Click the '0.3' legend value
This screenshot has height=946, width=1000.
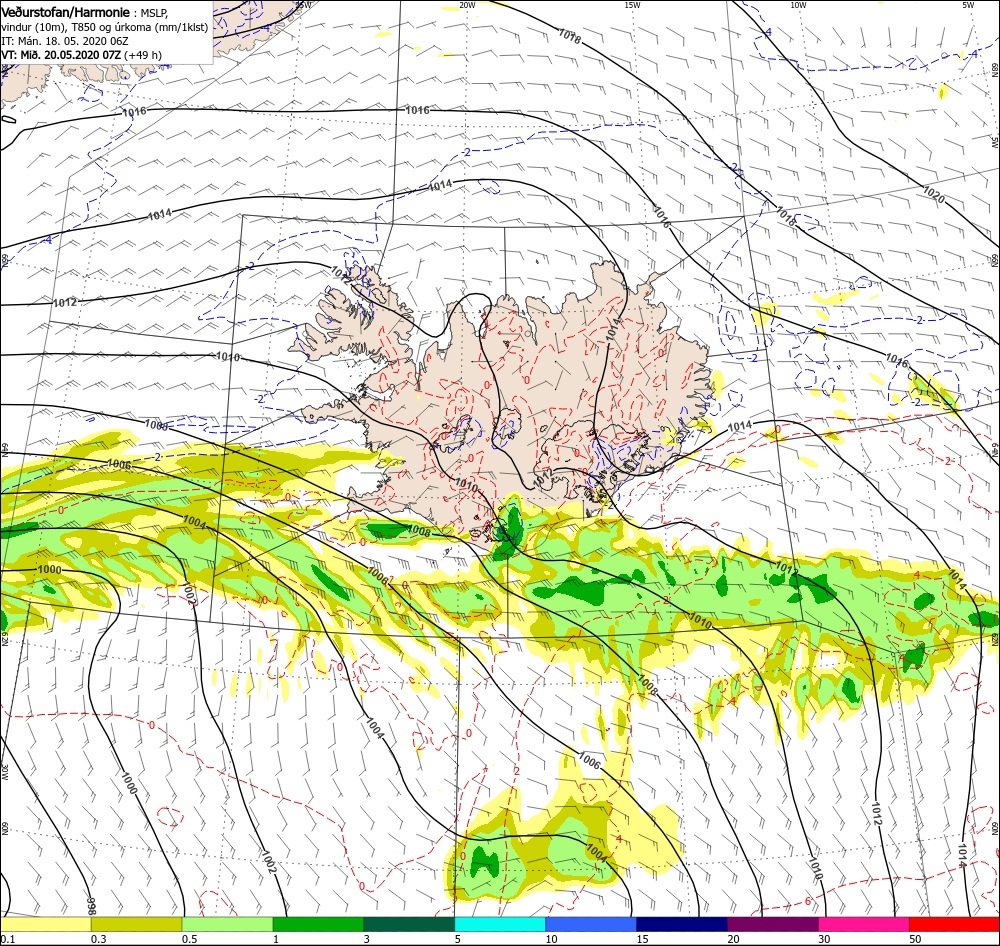pos(99,939)
